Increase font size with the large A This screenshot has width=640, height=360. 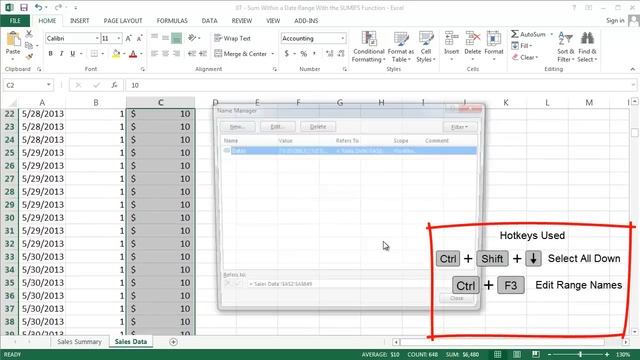tap(129, 38)
